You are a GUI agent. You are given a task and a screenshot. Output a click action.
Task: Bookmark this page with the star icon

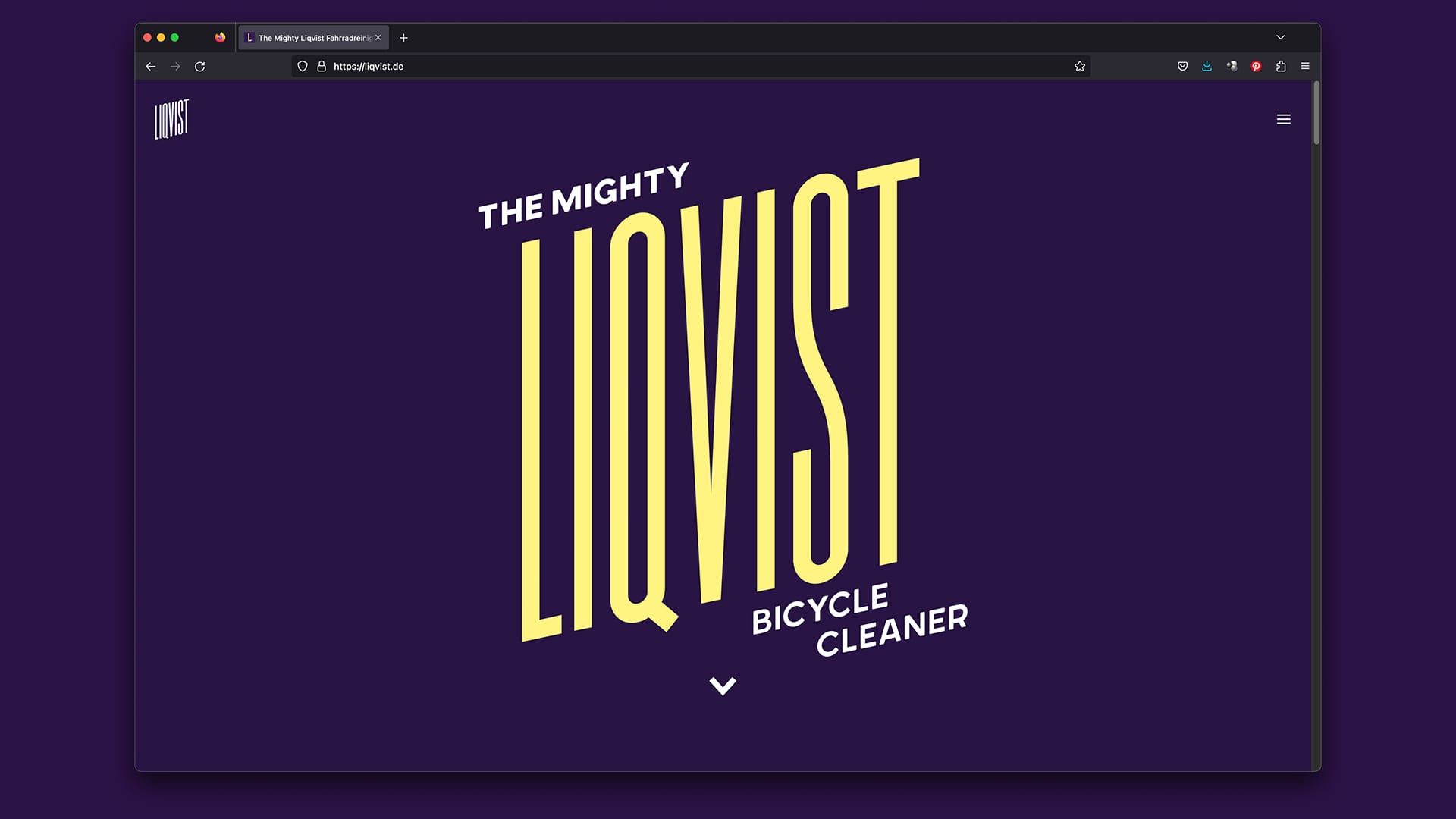[x=1079, y=67]
